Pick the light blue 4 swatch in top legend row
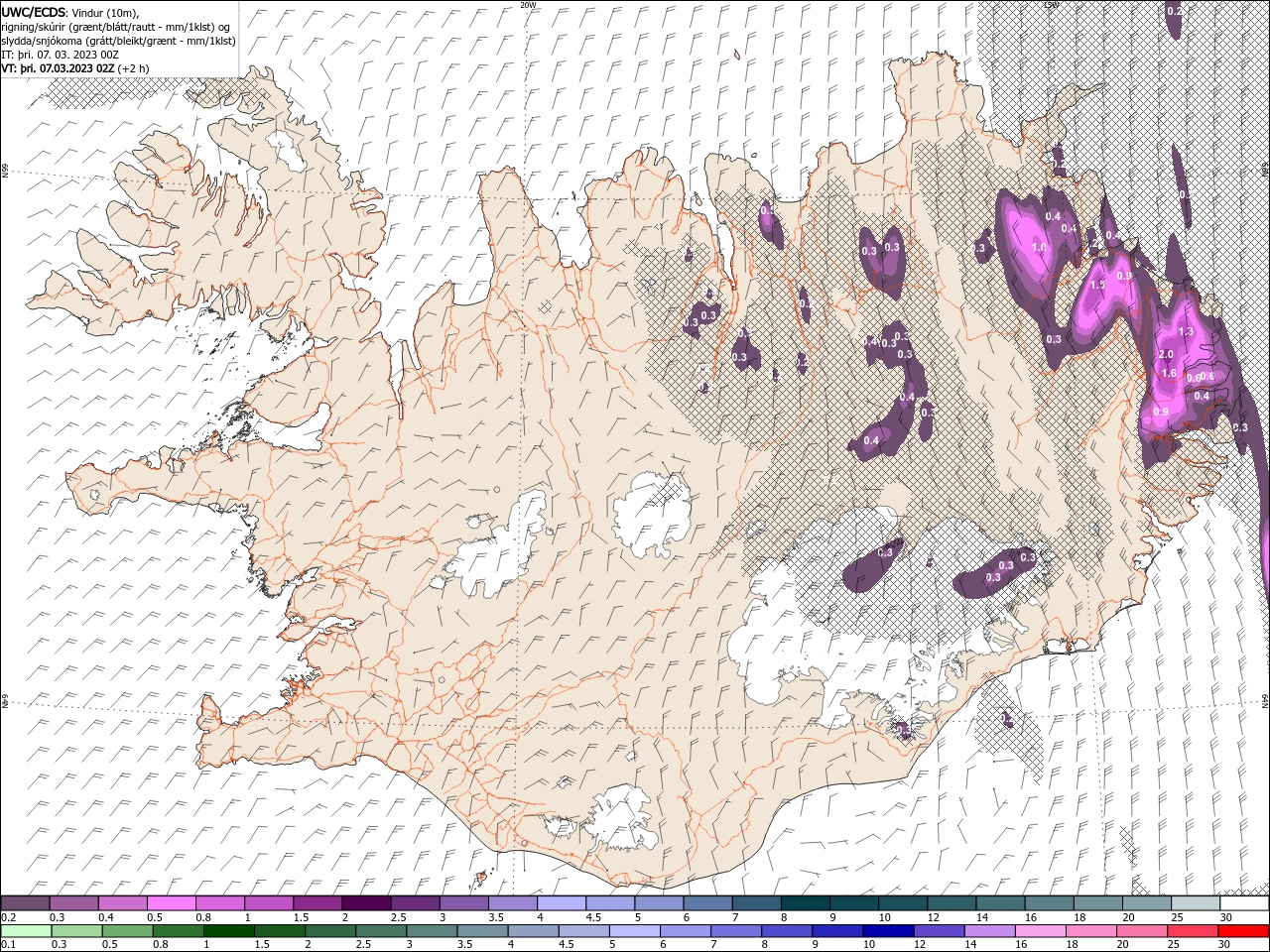The width and height of the screenshot is (1270, 952). coord(561,903)
